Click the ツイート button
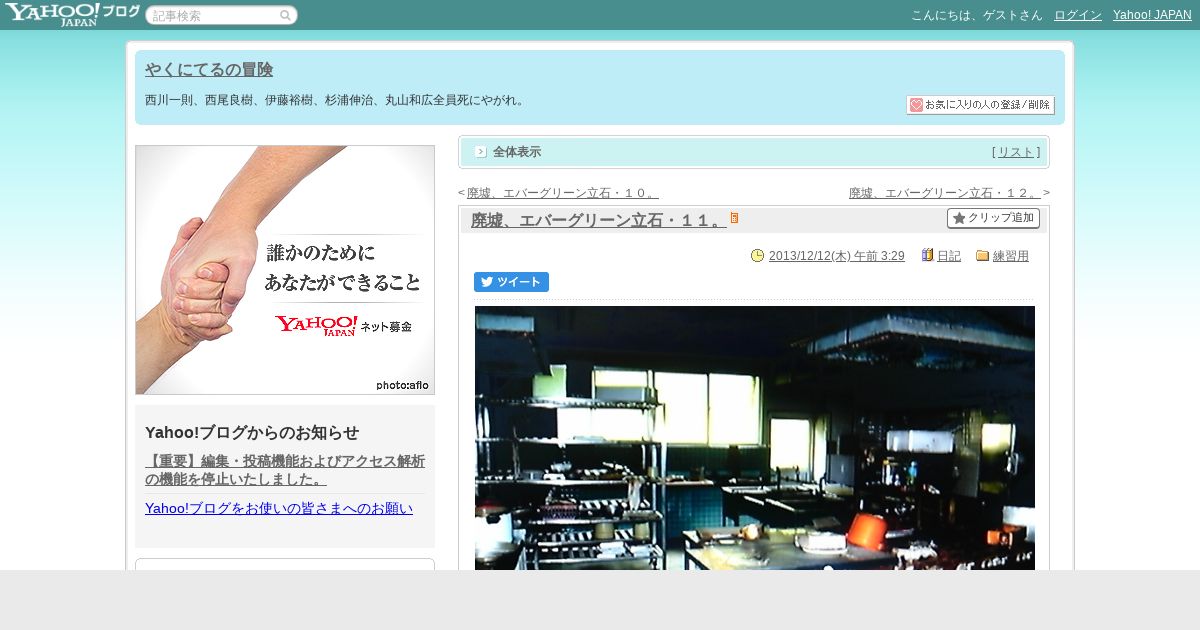The image size is (1200, 630). pyautogui.click(x=511, y=282)
